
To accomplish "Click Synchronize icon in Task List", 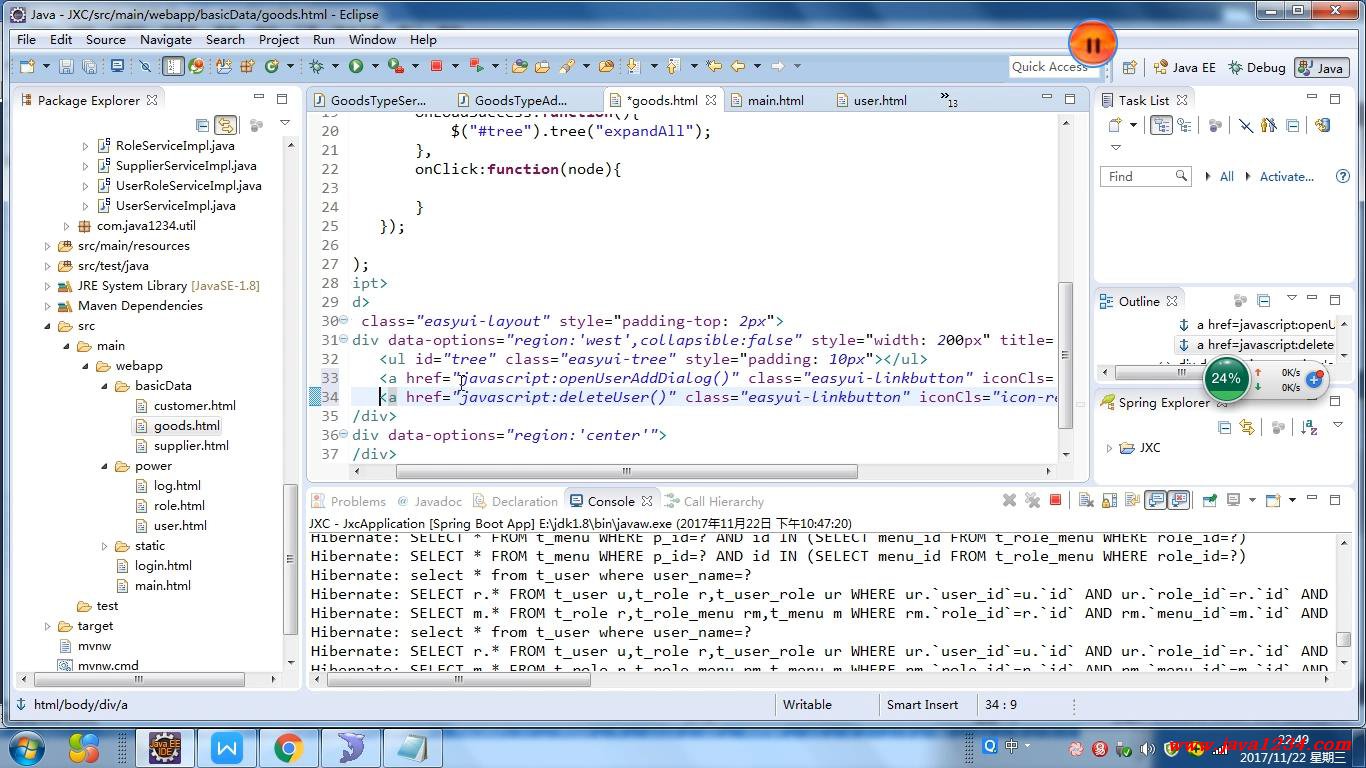I will (1322, 125).
